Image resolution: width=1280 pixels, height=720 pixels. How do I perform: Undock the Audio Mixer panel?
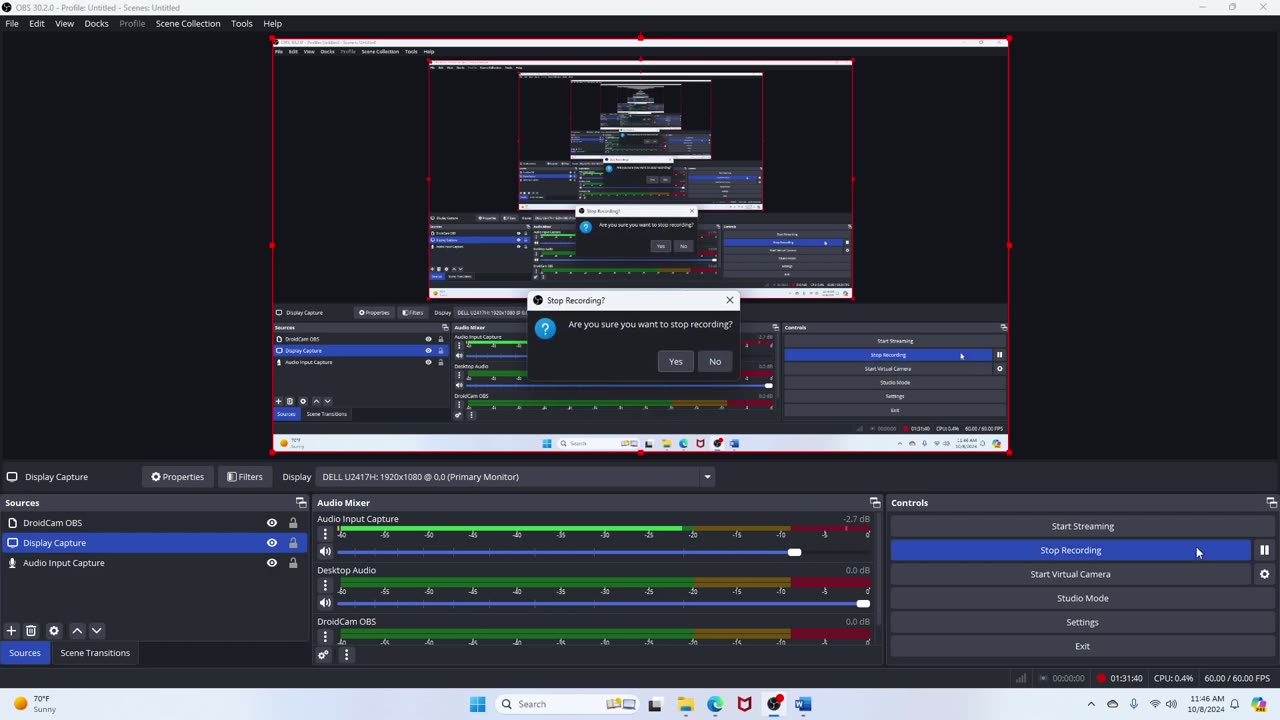click(x=875, y=503)
